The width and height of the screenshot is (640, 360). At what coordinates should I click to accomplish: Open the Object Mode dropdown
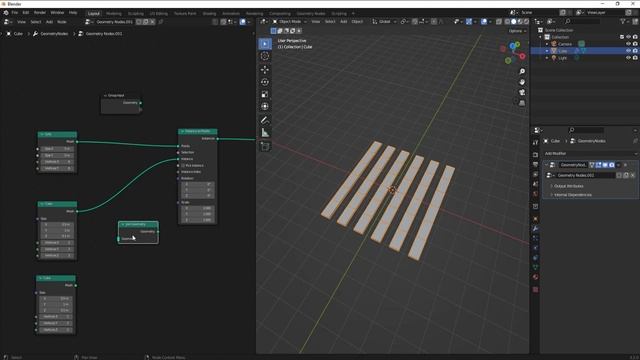coord(289,22)
